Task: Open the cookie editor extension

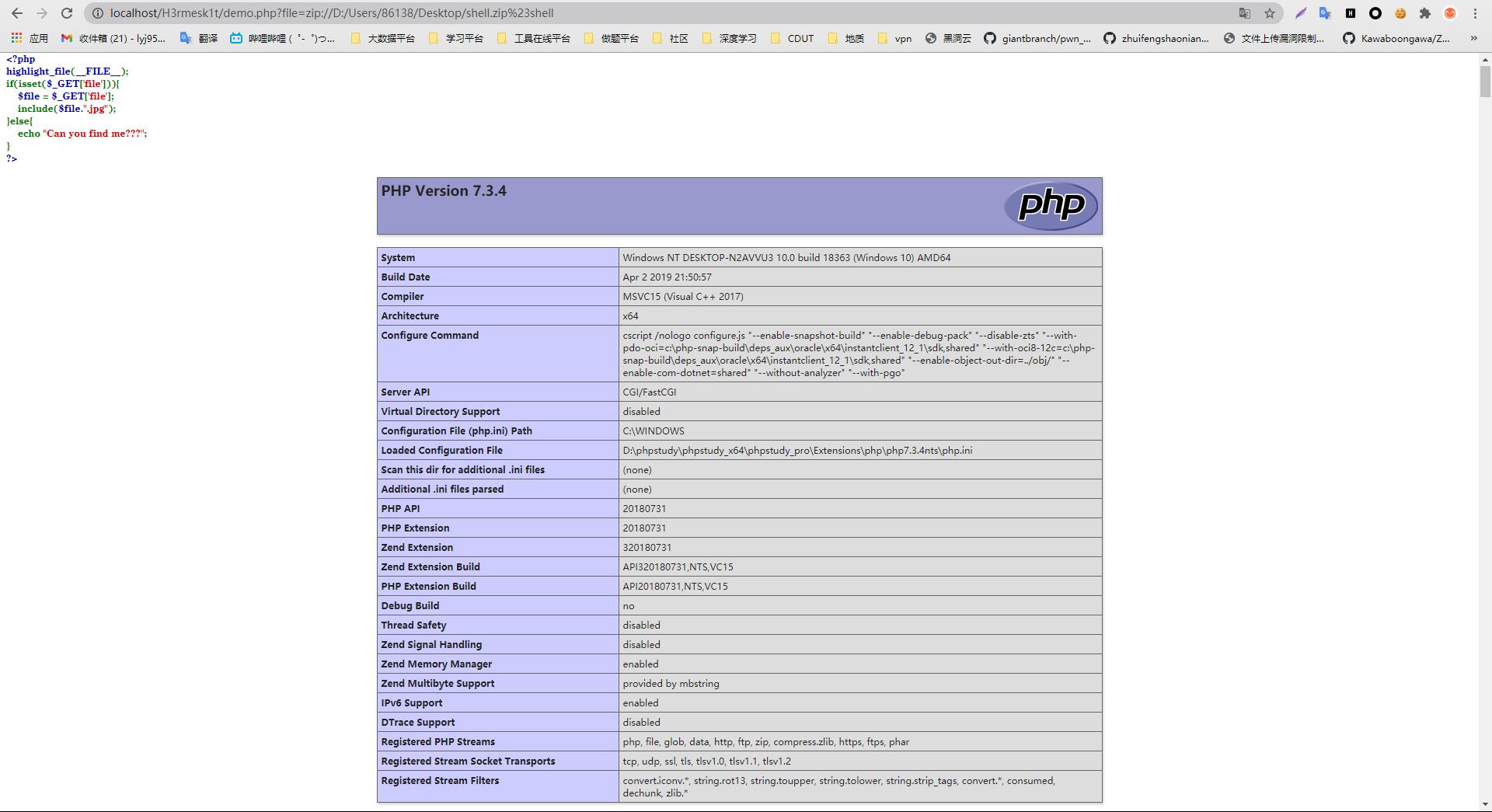Action: point(1400,13)
